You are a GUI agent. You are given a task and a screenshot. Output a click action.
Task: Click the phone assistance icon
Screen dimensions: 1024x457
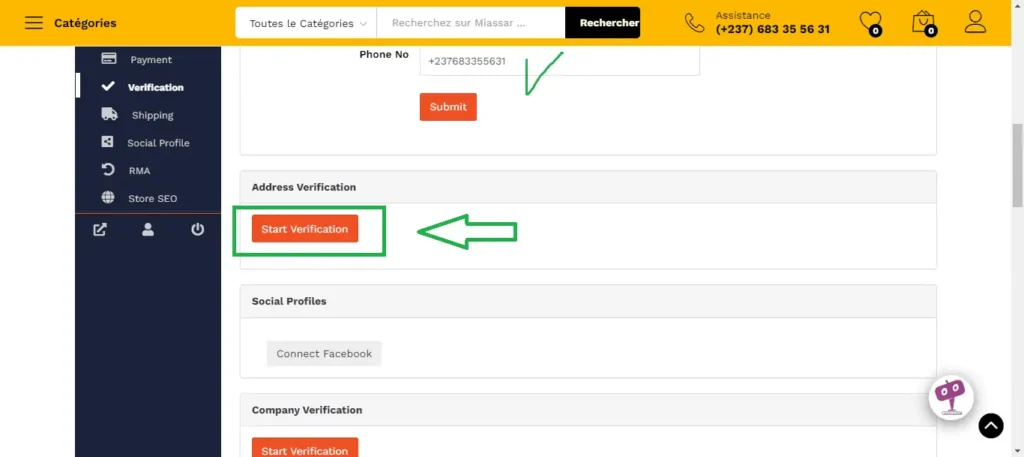point(694,22)
